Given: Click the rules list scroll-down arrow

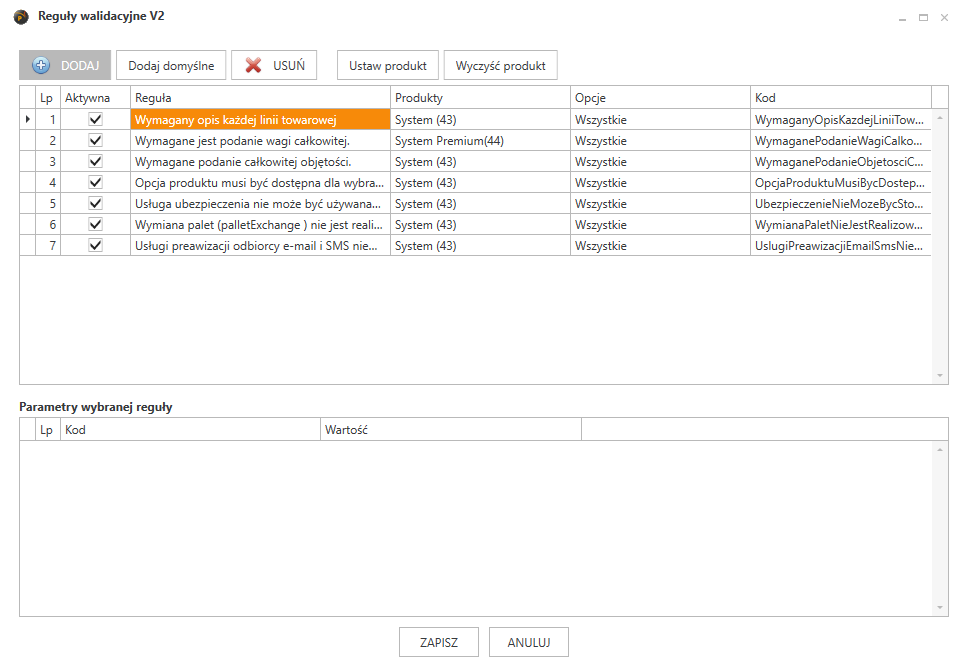Looking at the screenshot, I should point(940,376).
